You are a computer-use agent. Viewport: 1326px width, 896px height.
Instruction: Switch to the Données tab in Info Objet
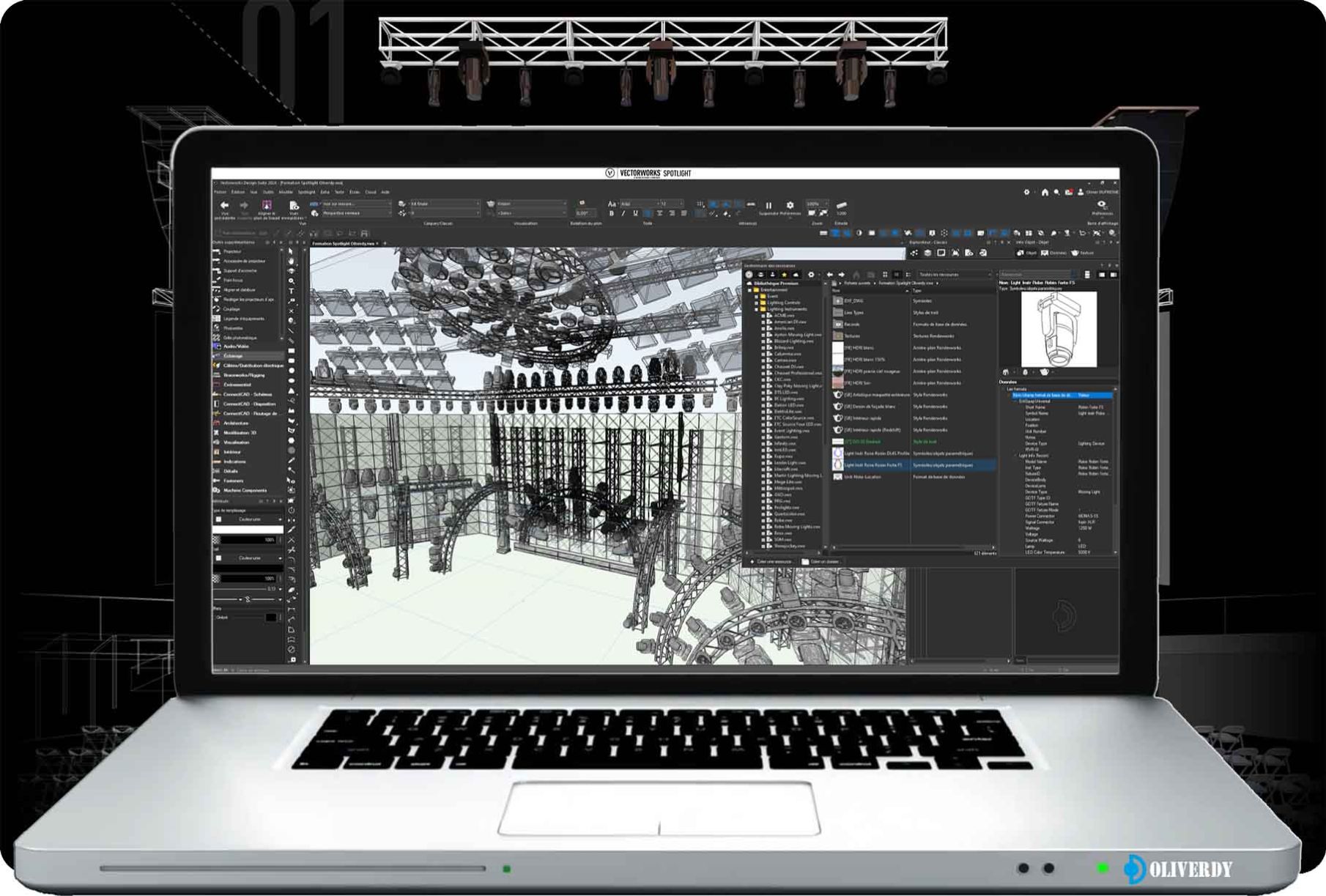[1053, 252]
